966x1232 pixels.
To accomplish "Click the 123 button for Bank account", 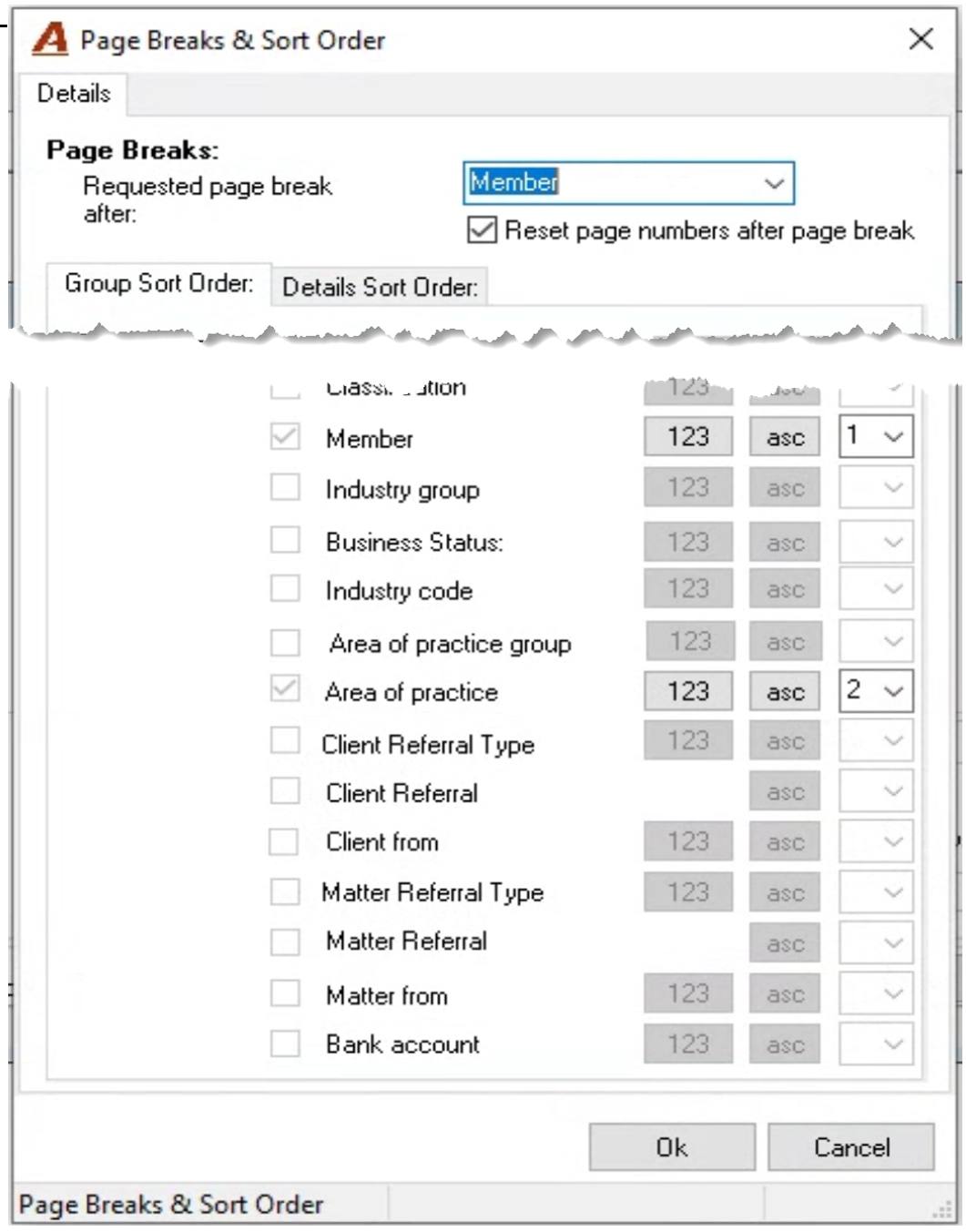I will click(x=688, y=1044).
